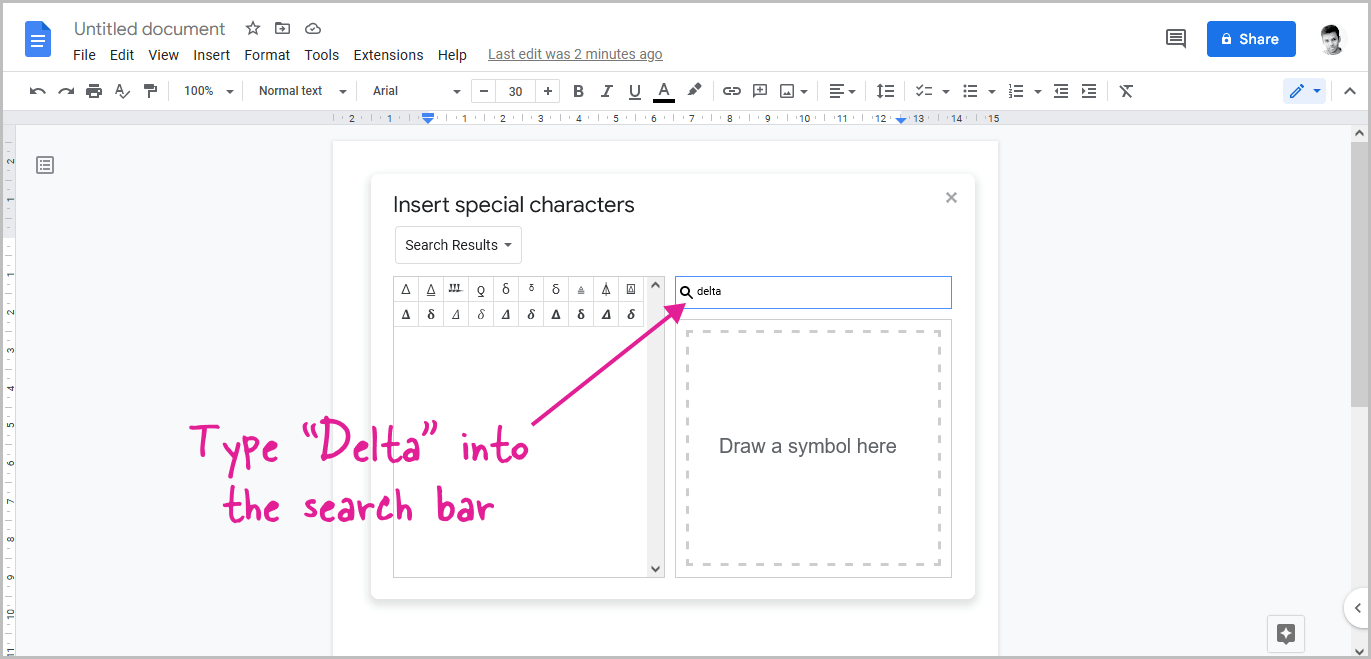Select the Paint format tool
1371x659 pixels.
[150, 91]
